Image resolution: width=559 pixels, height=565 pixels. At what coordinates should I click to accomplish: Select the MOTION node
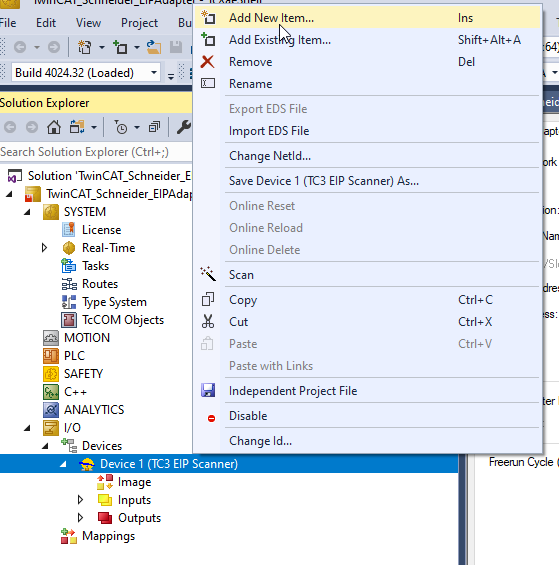coord(86,338)
